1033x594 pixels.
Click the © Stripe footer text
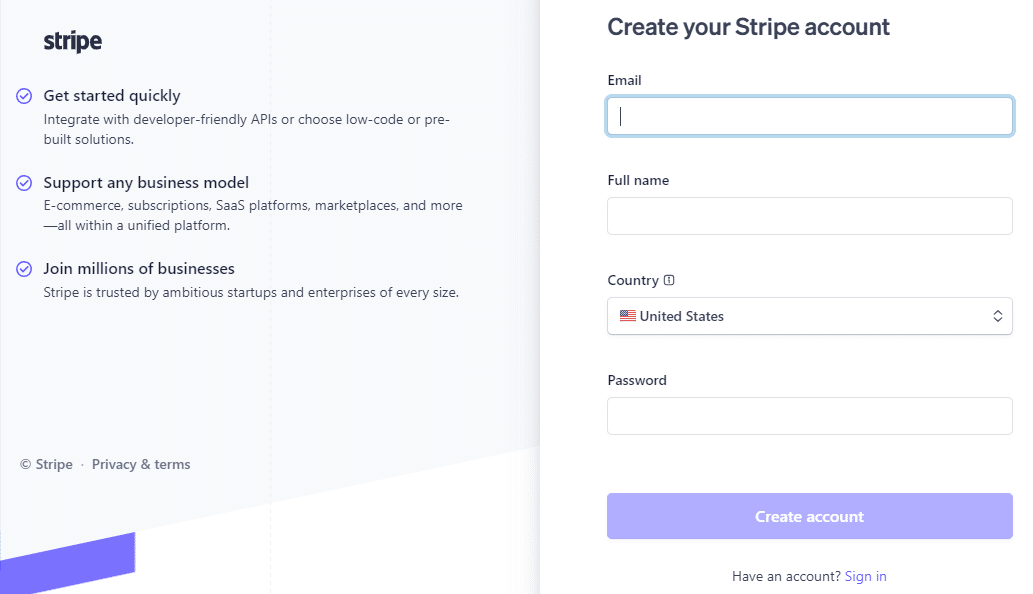pos(45,463)
